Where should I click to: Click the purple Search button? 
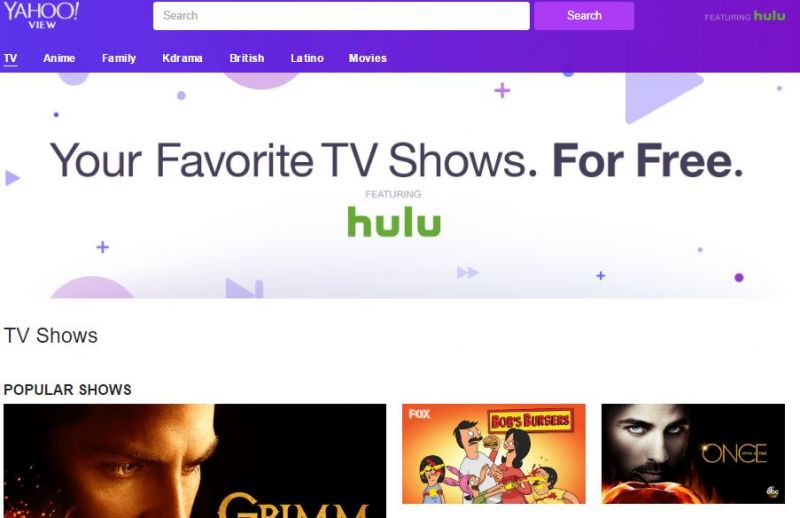584,16
